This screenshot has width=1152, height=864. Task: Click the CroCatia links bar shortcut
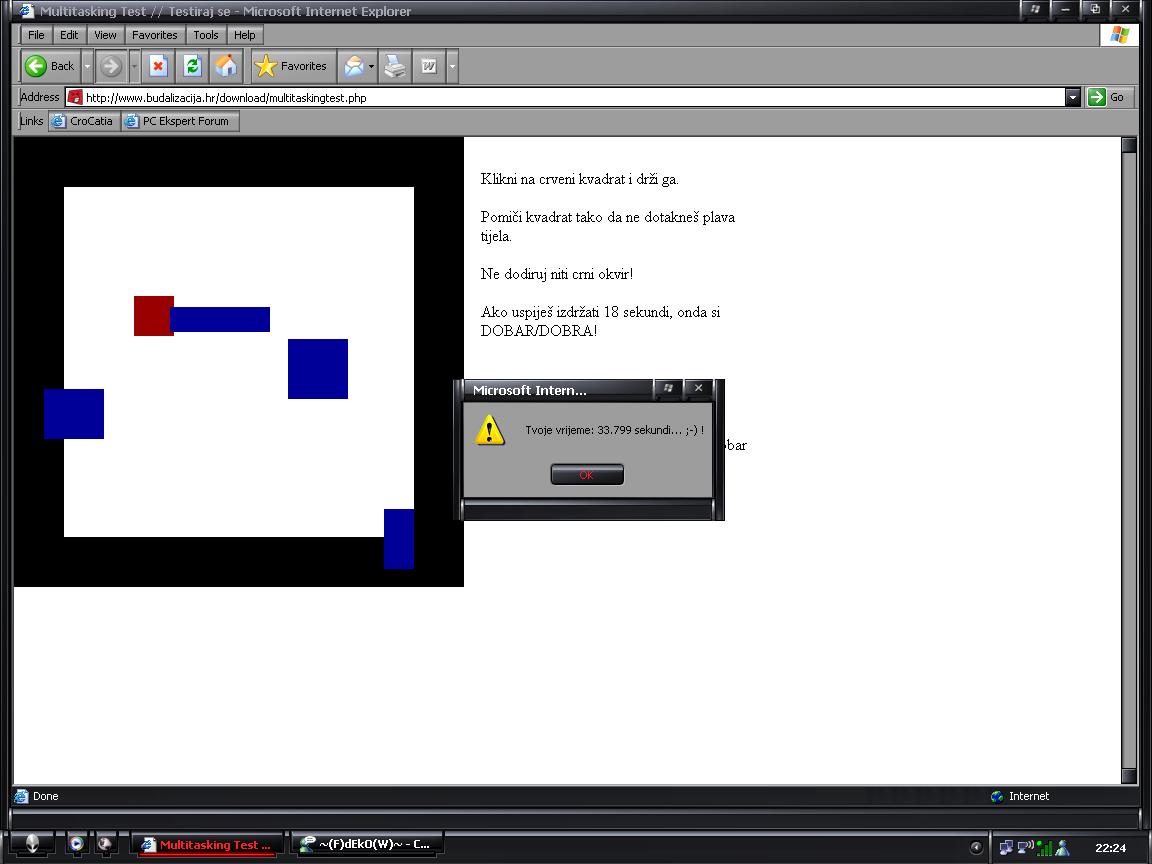[84, 121]
